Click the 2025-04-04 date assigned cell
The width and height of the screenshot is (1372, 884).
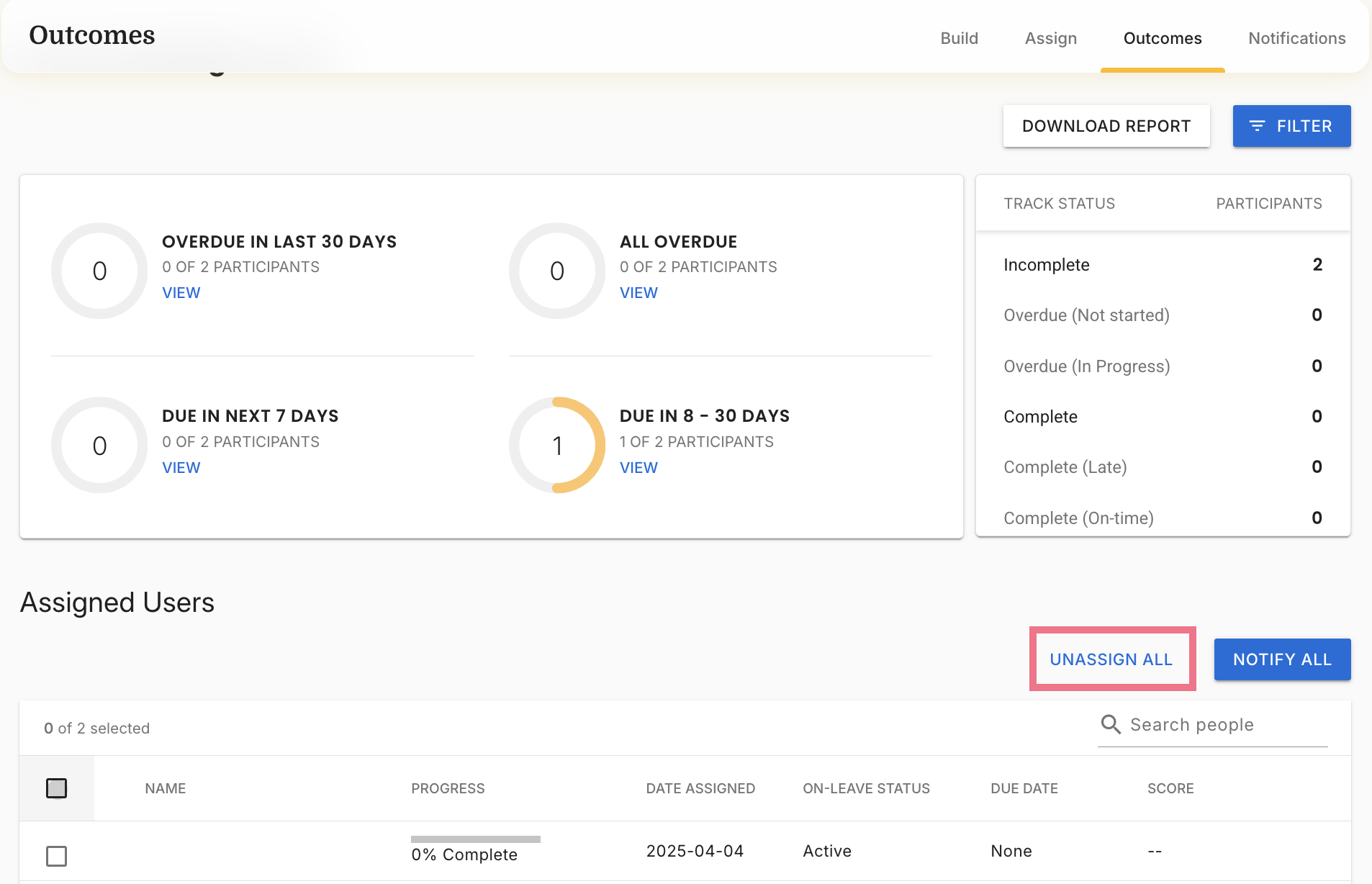[695, 851]
